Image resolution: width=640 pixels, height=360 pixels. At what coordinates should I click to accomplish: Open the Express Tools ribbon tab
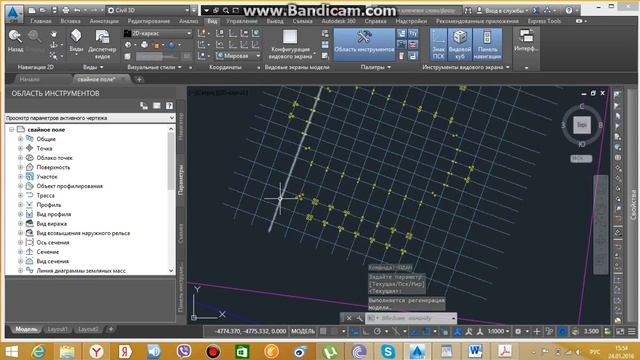[x=544, y=21]
